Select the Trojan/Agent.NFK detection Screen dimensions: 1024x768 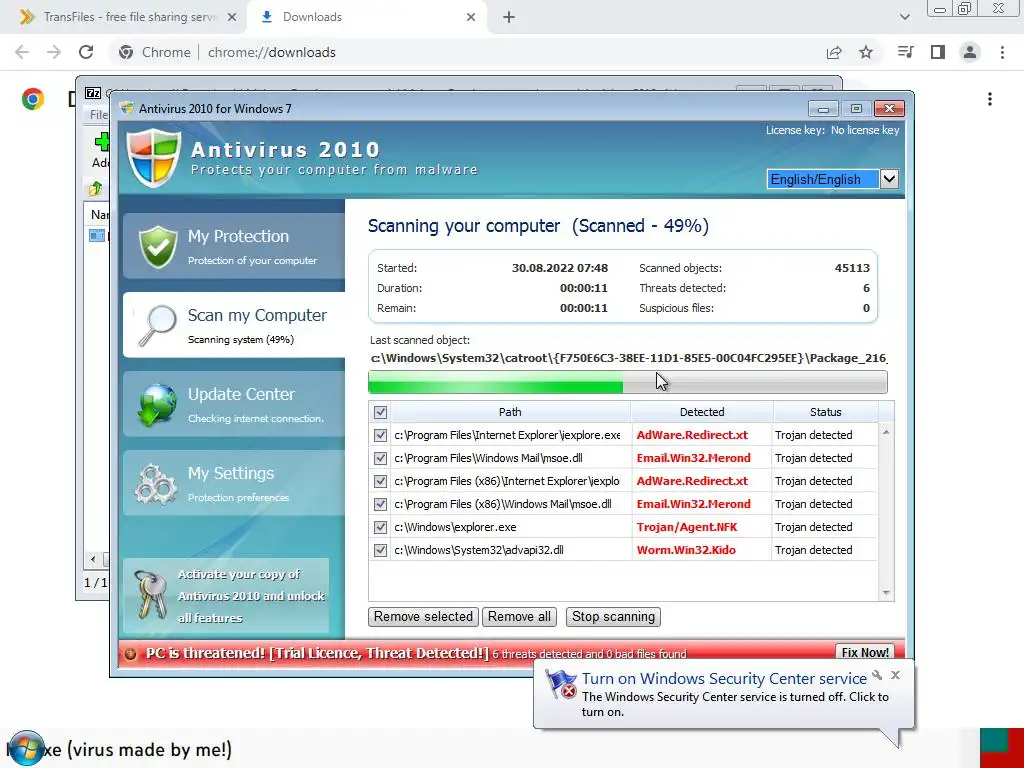point(687,527)
